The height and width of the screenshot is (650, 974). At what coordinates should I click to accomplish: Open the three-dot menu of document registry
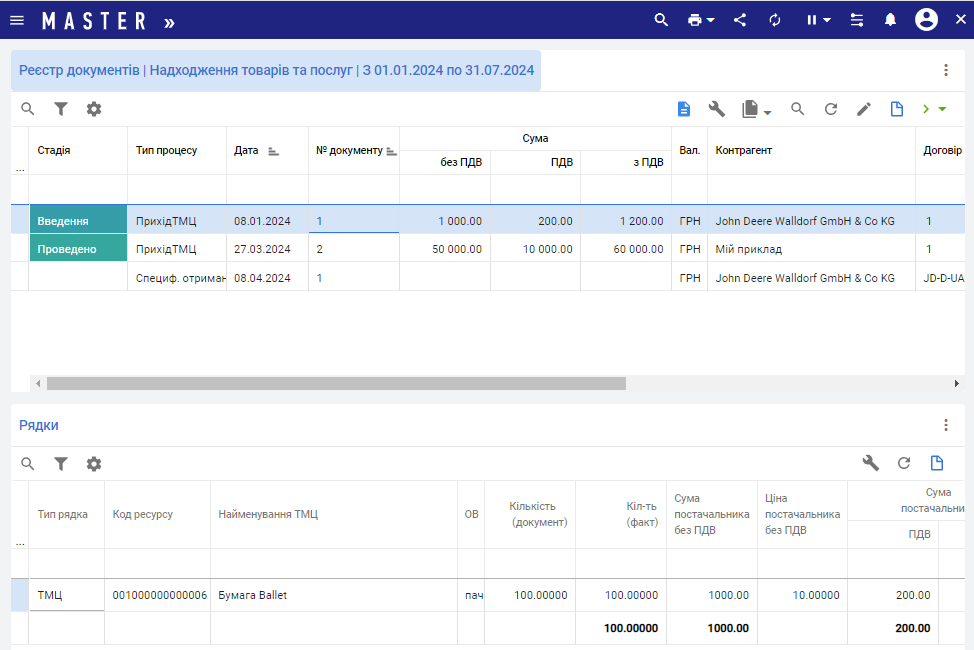click(946, 70)
